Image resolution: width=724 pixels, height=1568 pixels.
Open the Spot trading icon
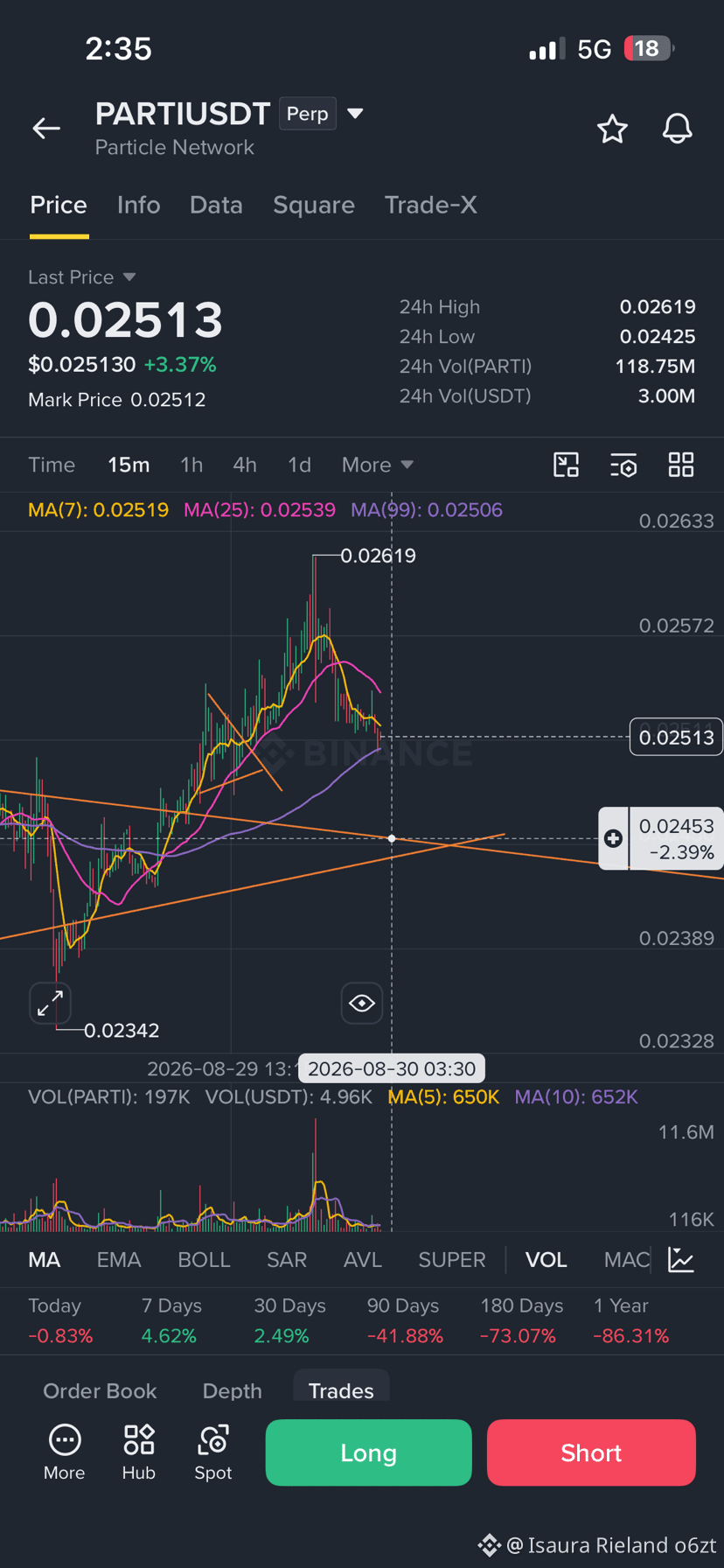coord(213,1452)
